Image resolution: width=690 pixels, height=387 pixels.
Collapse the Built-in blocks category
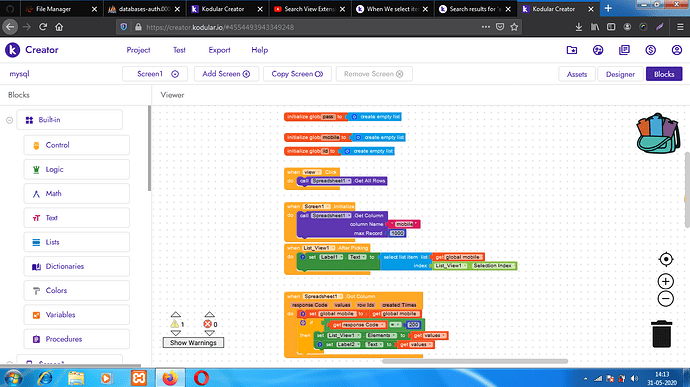9,120
